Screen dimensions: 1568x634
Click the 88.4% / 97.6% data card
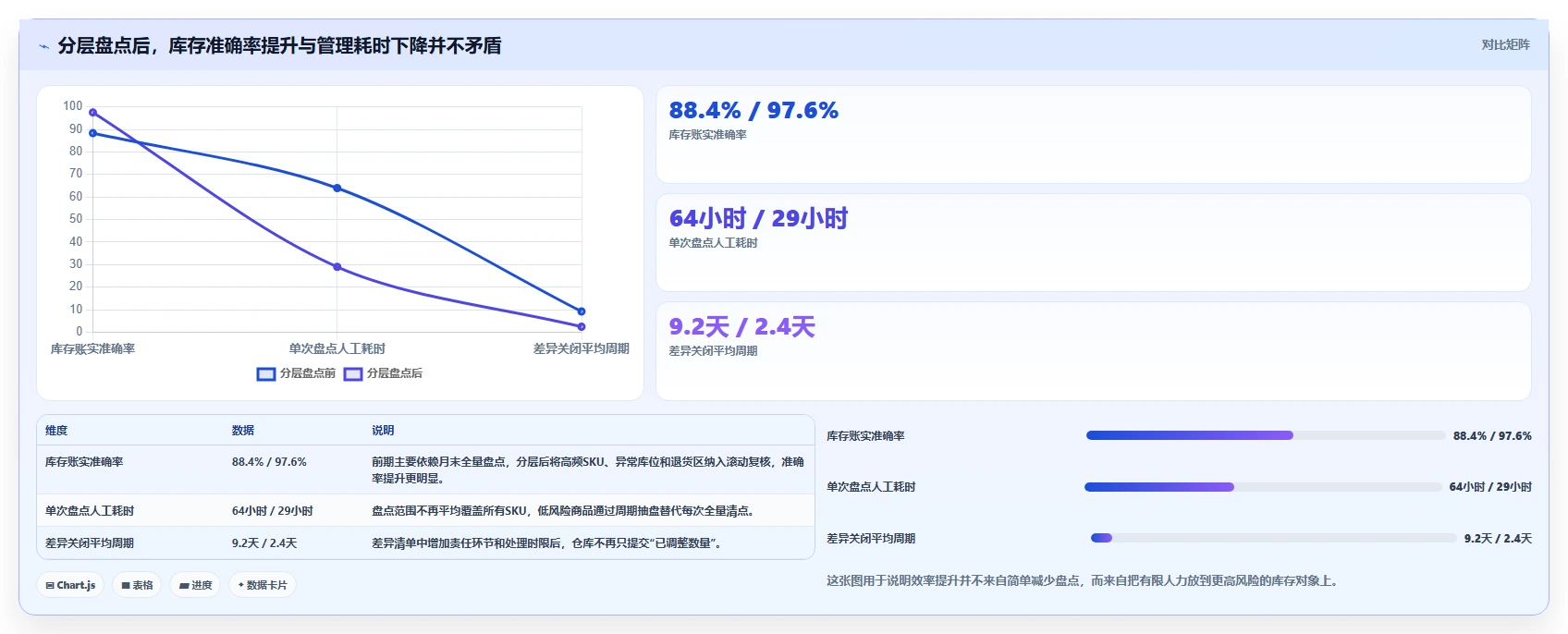click(1094, 135)
